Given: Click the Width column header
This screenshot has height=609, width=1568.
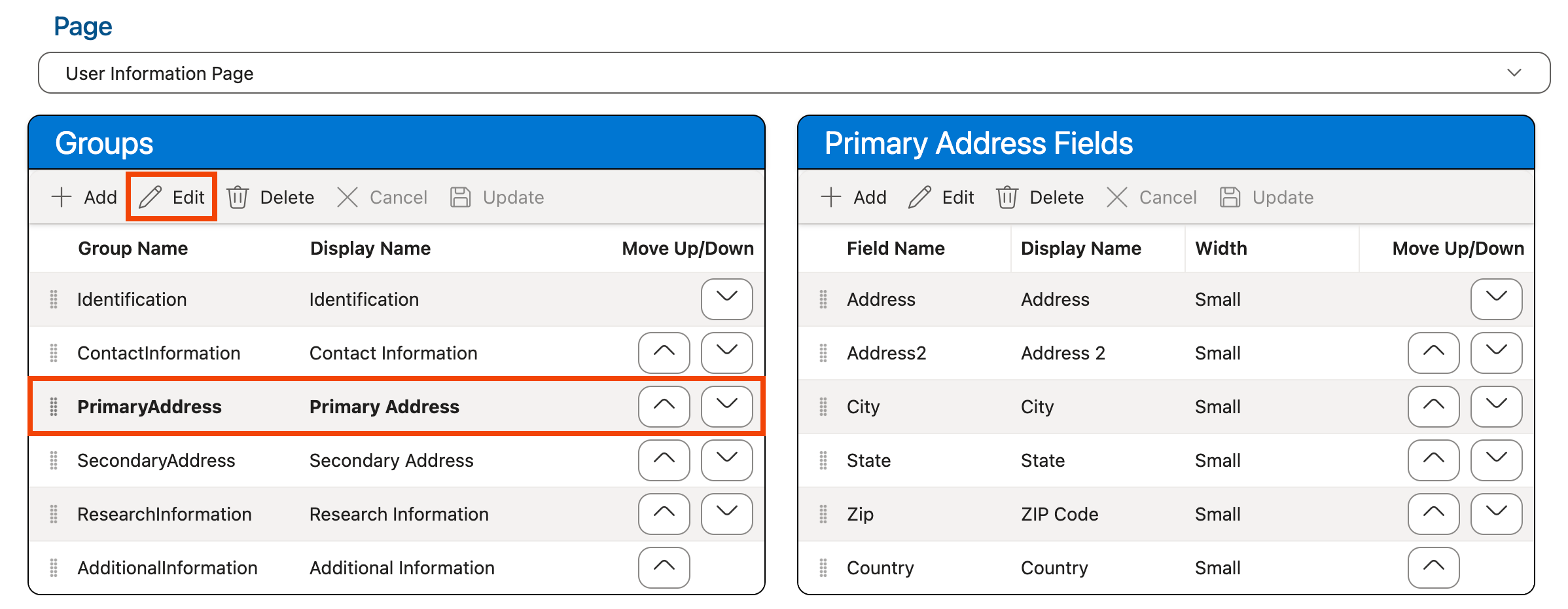Looking at the screenshot, I should 1221,248.
